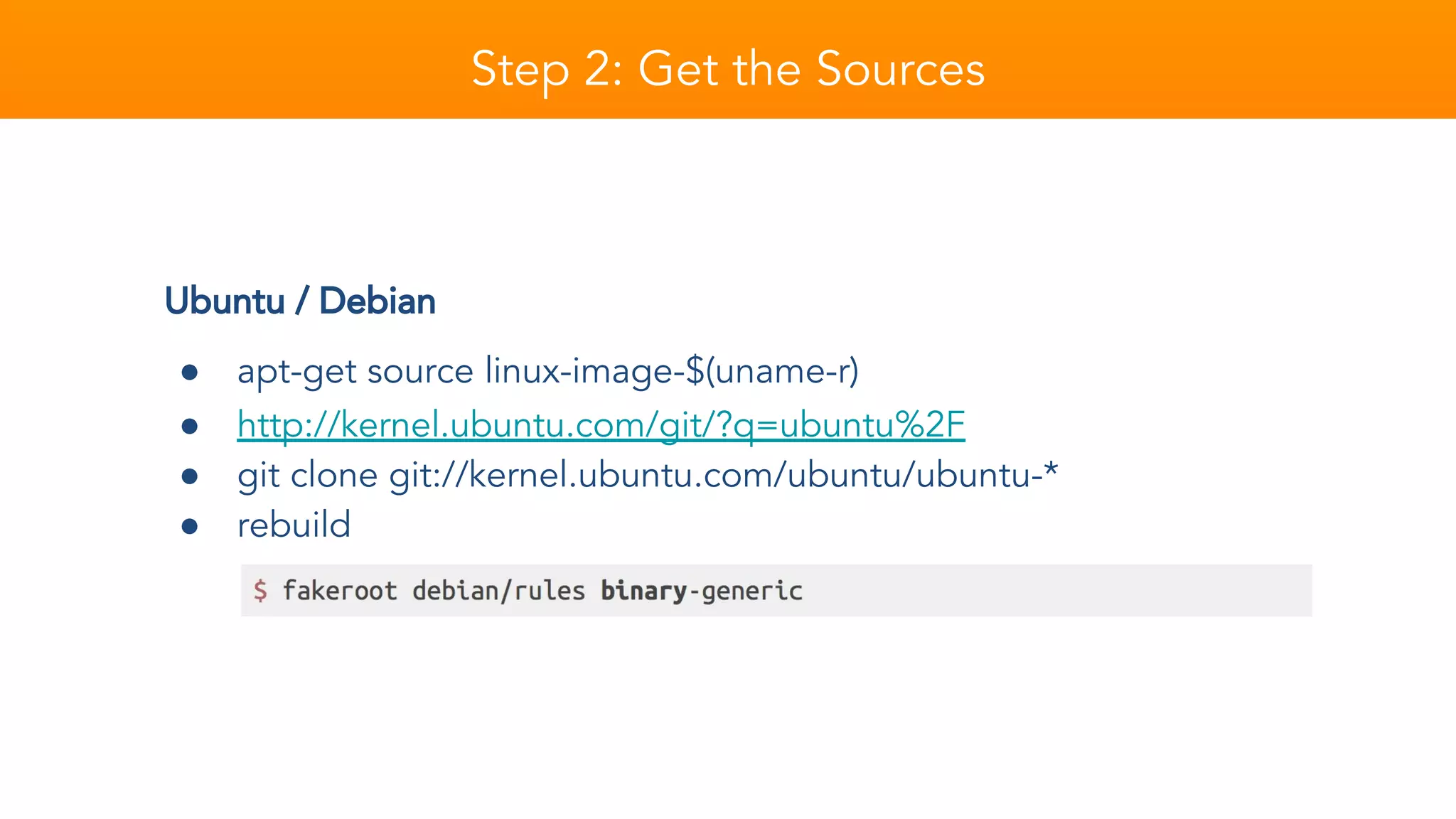The image size is (1456, 819).
Task: Click the 'apt-get source linux-image-$(uname-r)' line
Action: (548, 372)
